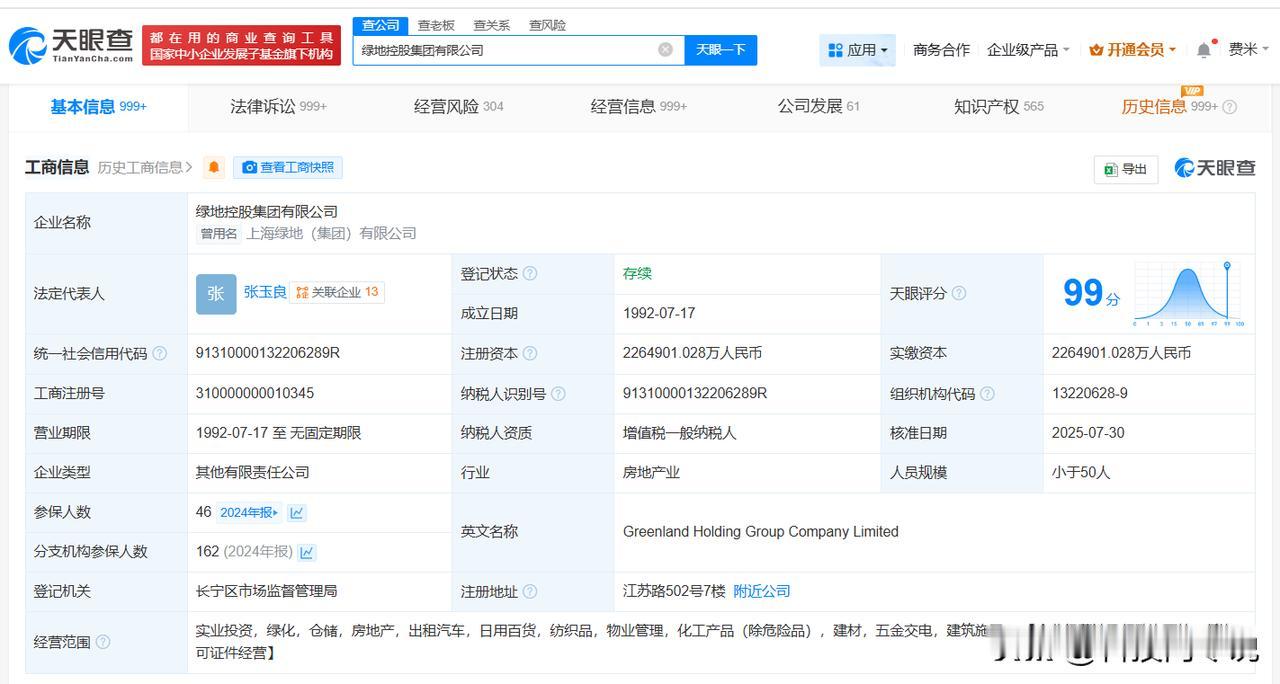Click 附近公司 link

coord(762,591)
